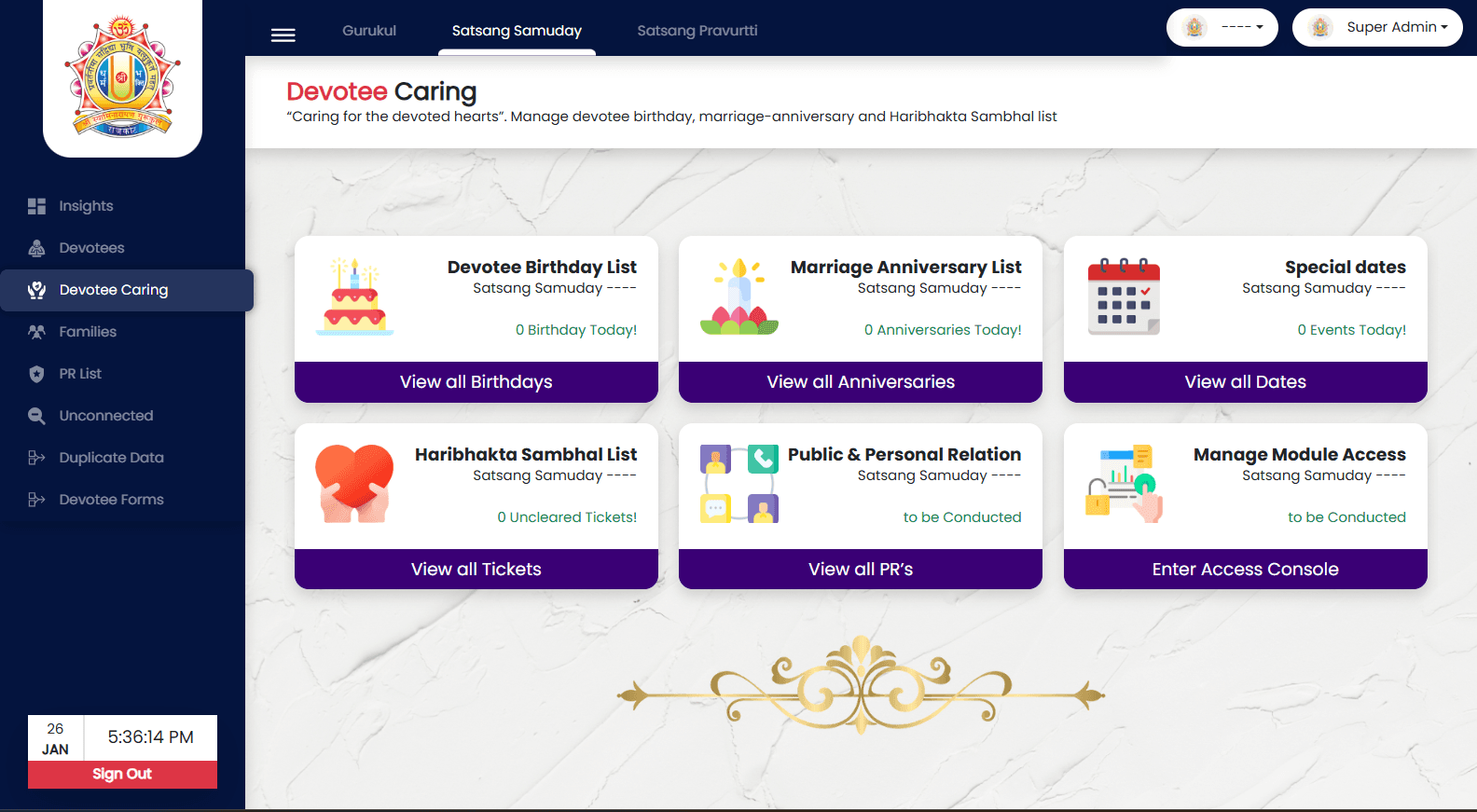Click the birthday cake icon

click(x=354, y=297)
